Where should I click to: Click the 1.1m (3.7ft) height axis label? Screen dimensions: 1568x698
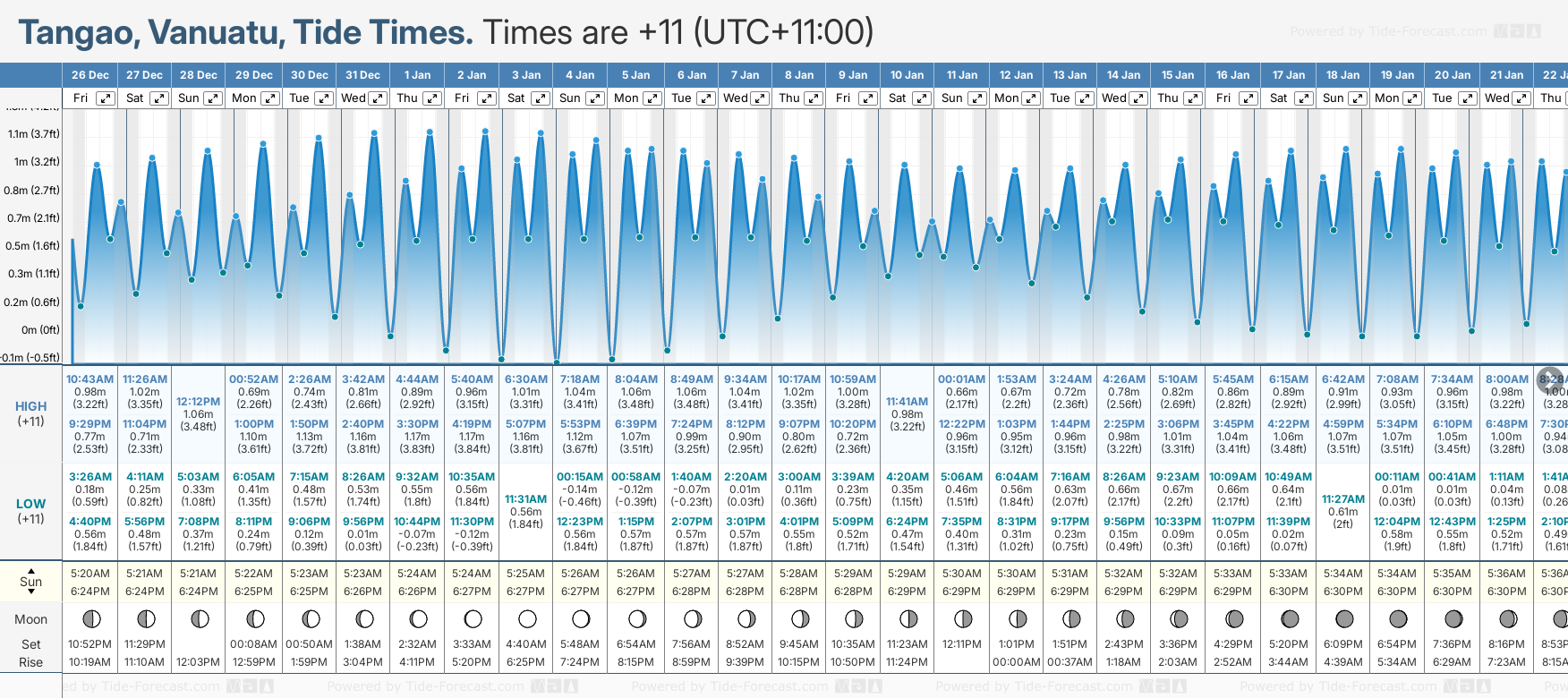[33, 134]
